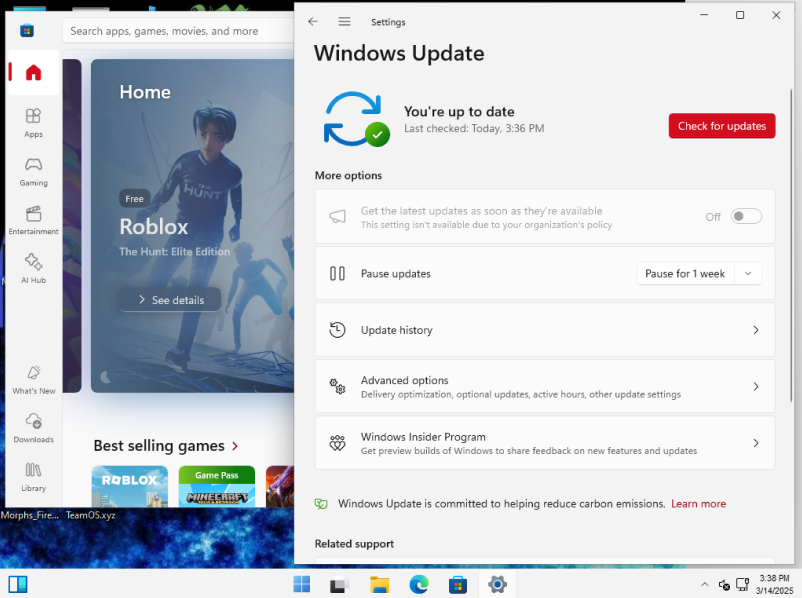Click the Advanced options gears icon
The height and width of the screenshot is (598, 802).
click(338, 387)
